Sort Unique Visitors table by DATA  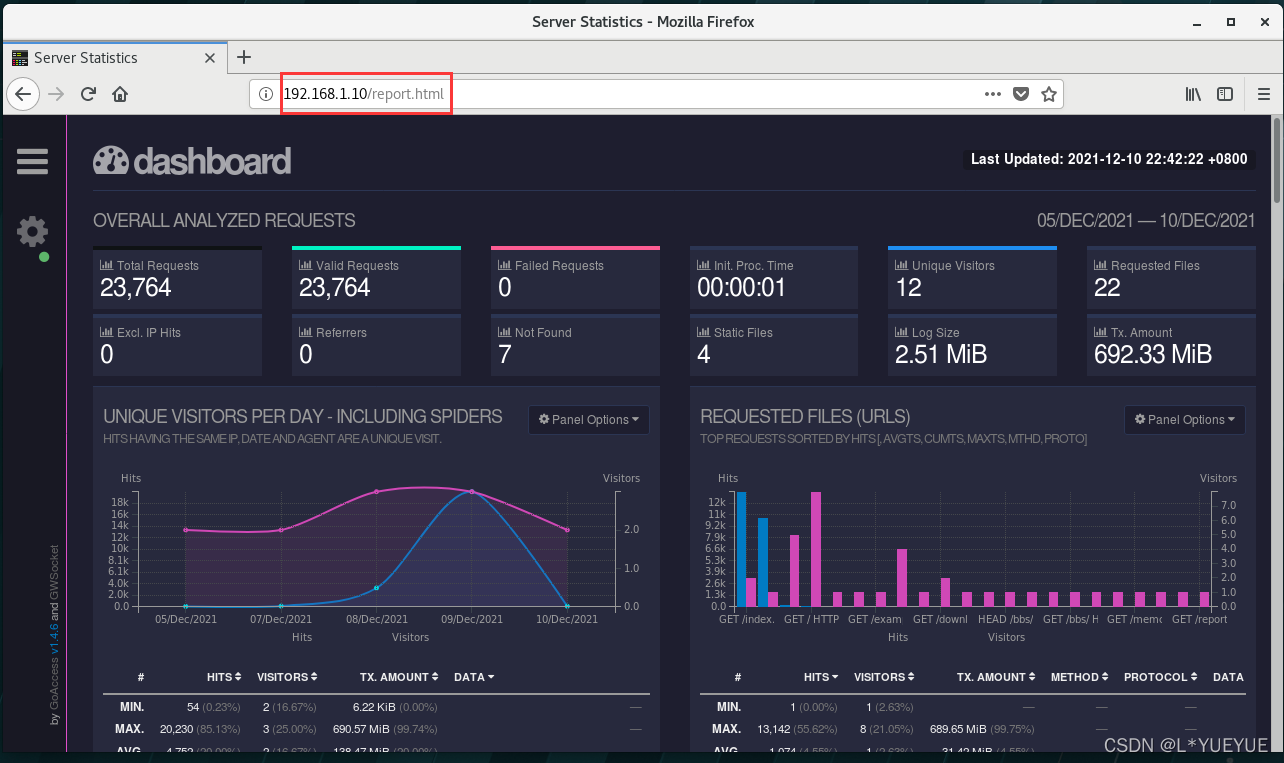474,677
